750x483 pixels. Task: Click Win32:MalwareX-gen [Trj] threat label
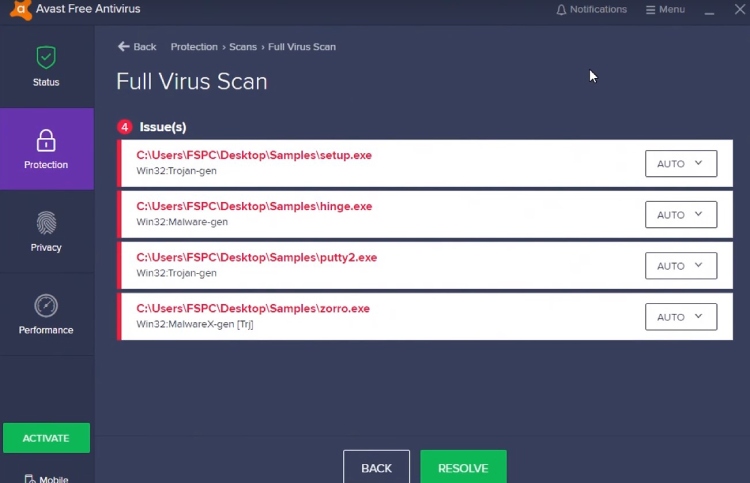(x=195, y=324)
